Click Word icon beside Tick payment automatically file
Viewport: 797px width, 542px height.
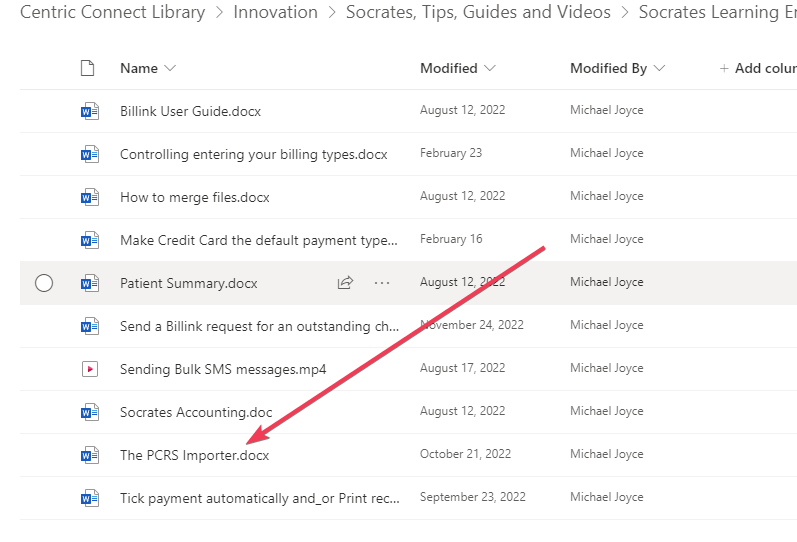(x=90, y=498)
